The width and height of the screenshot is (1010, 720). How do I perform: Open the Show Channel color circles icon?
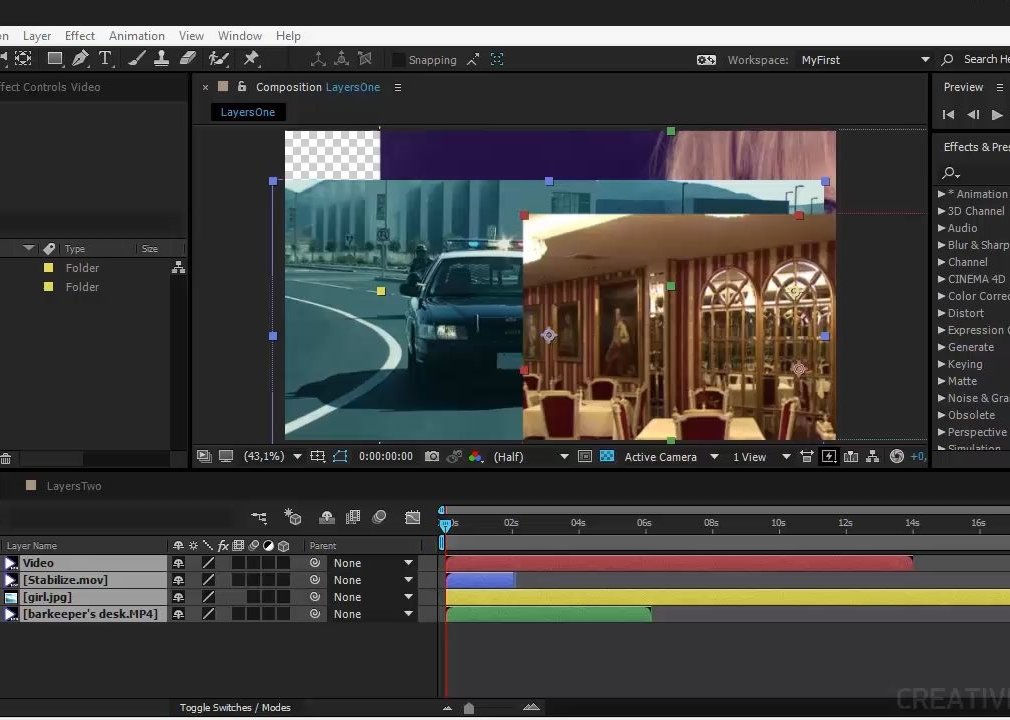coord(475,457)
